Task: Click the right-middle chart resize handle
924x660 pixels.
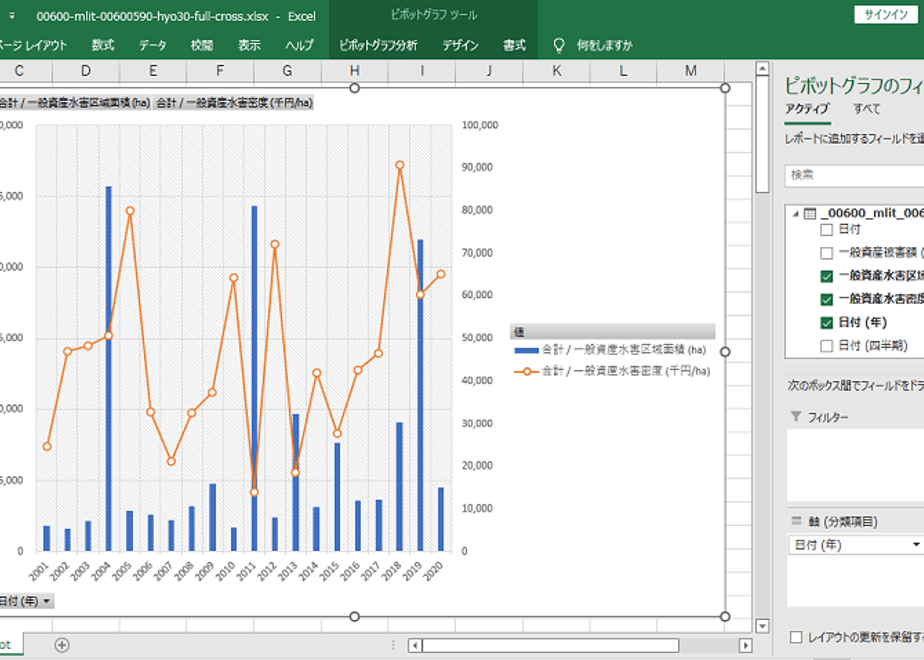Action: [x=725, y=352]
